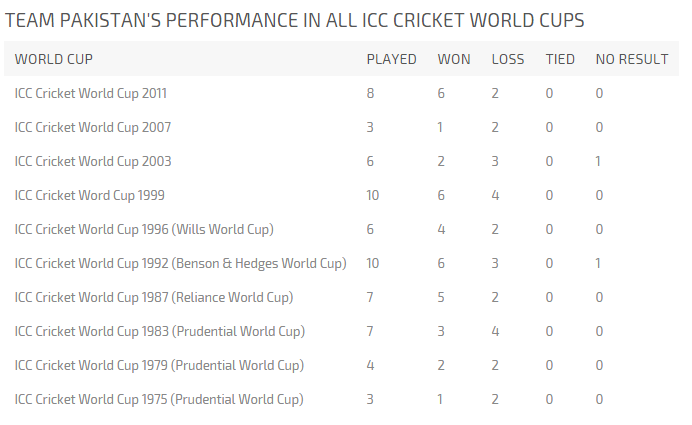The height and width of the screenshot is (425, 692).
Task: Select the TIED column header
Action: [x=560, y=59]
